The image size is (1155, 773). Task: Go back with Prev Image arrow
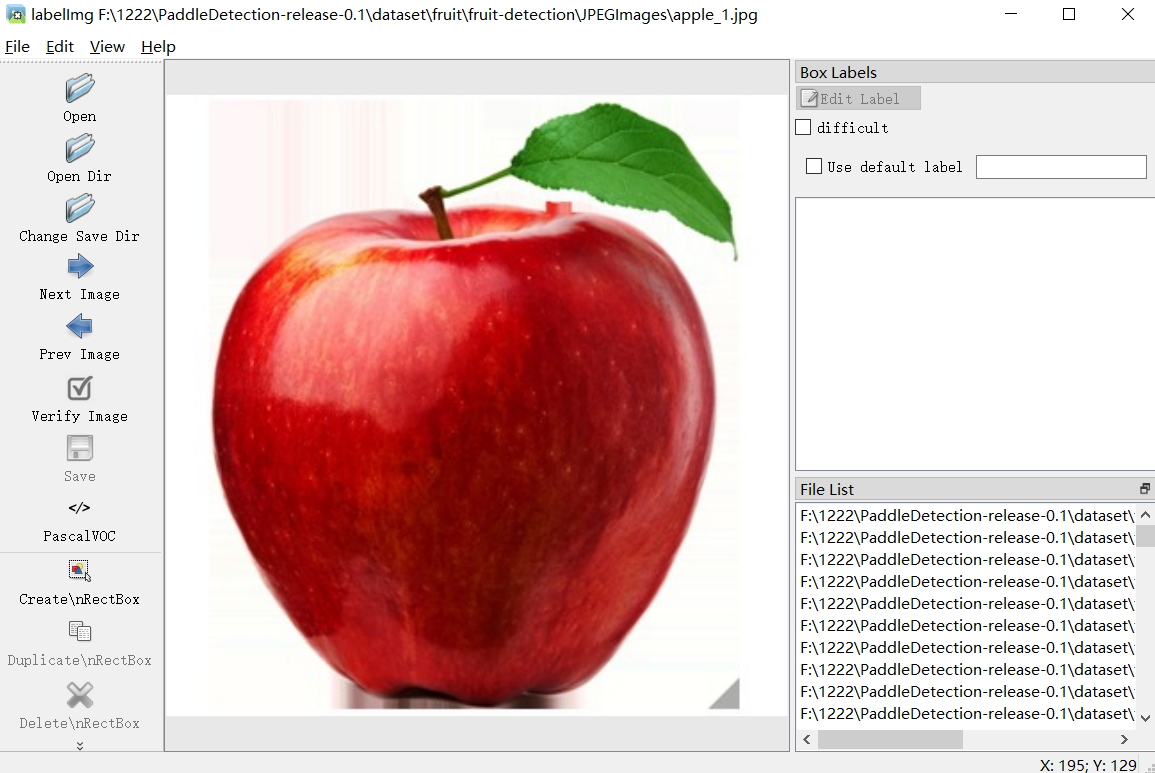pos(80,326)
